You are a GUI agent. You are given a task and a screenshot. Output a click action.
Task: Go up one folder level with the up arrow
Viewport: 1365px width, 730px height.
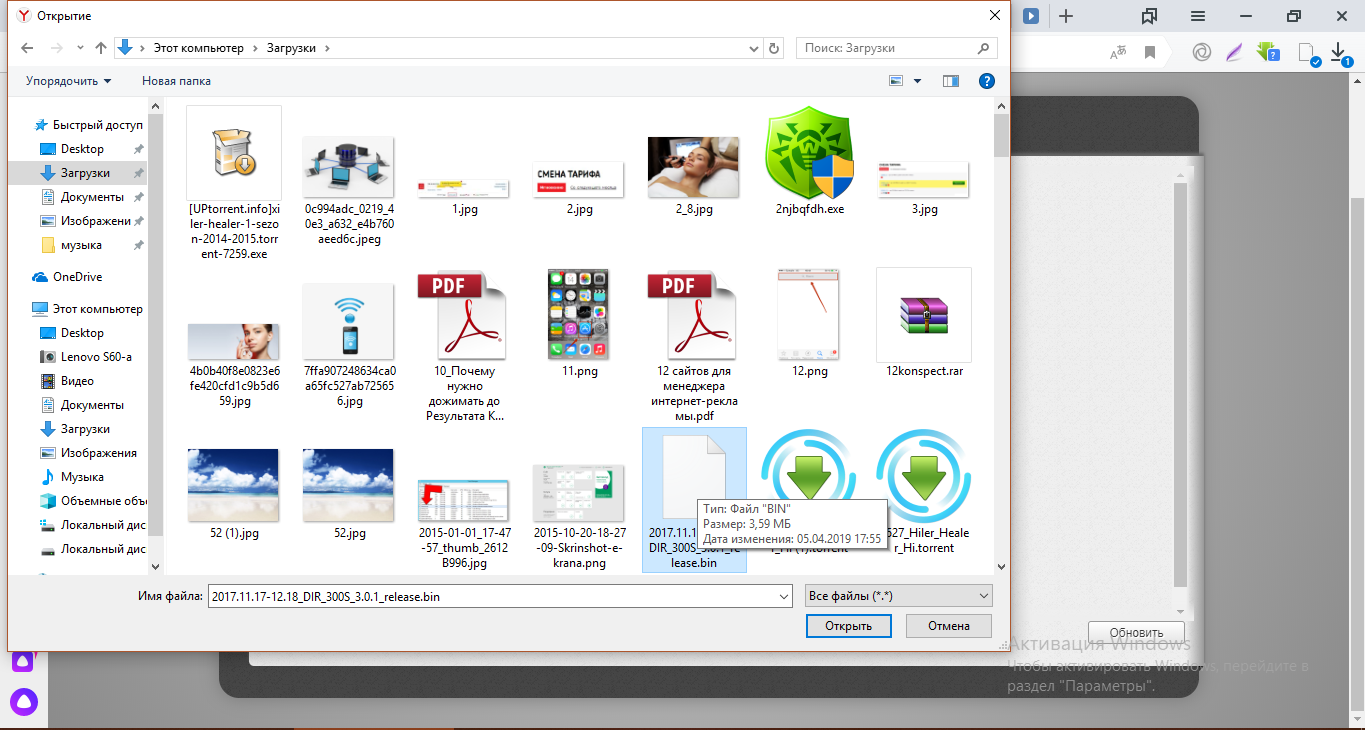coord(101,48)
